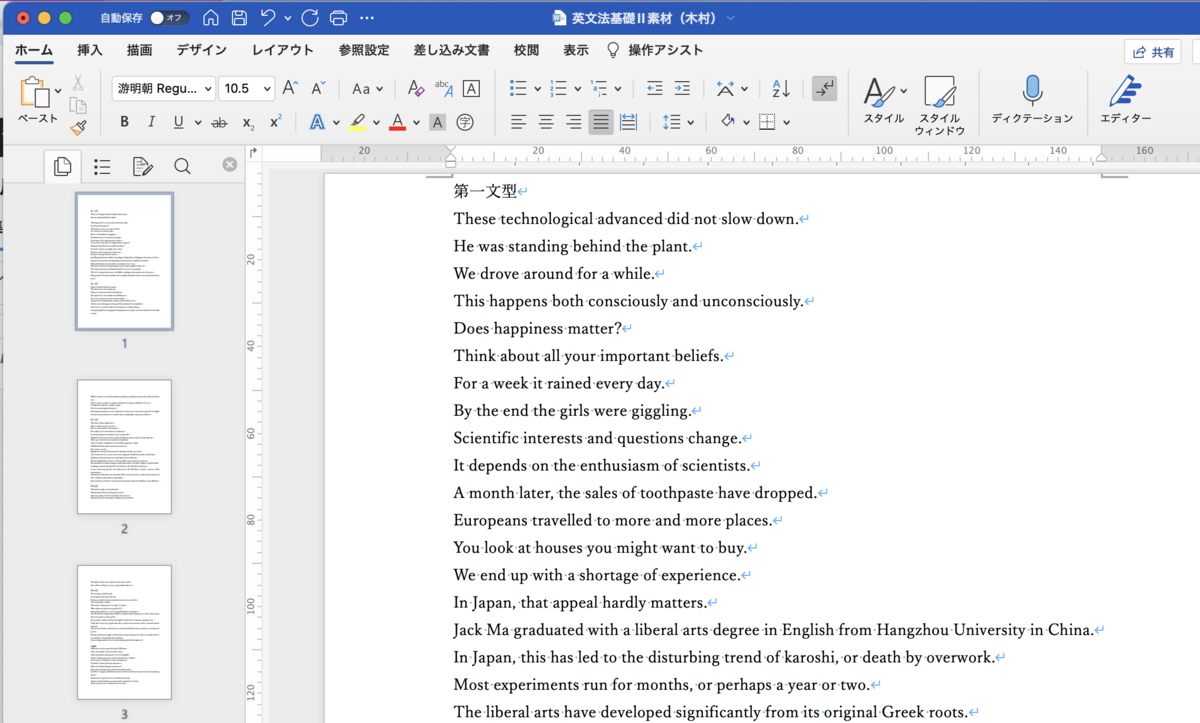
Task: Open the font color dropdown arrow
Action: pyautogui.click(x=416, y=123)
